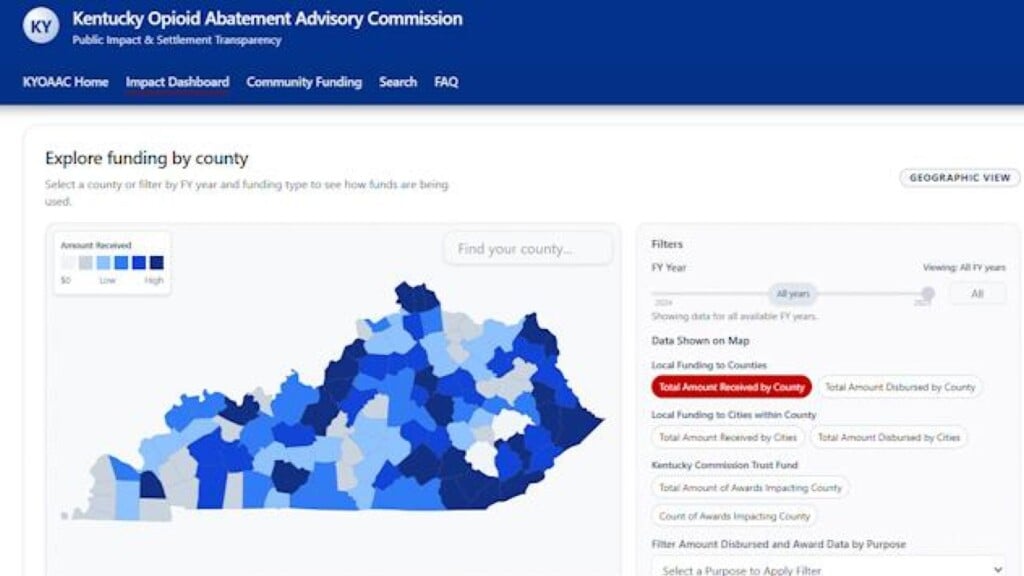Screen dimensions: 1024x576
Task: Select Count of Awards Impacting County
Action: pyautogui.click(x=734, y=516)
